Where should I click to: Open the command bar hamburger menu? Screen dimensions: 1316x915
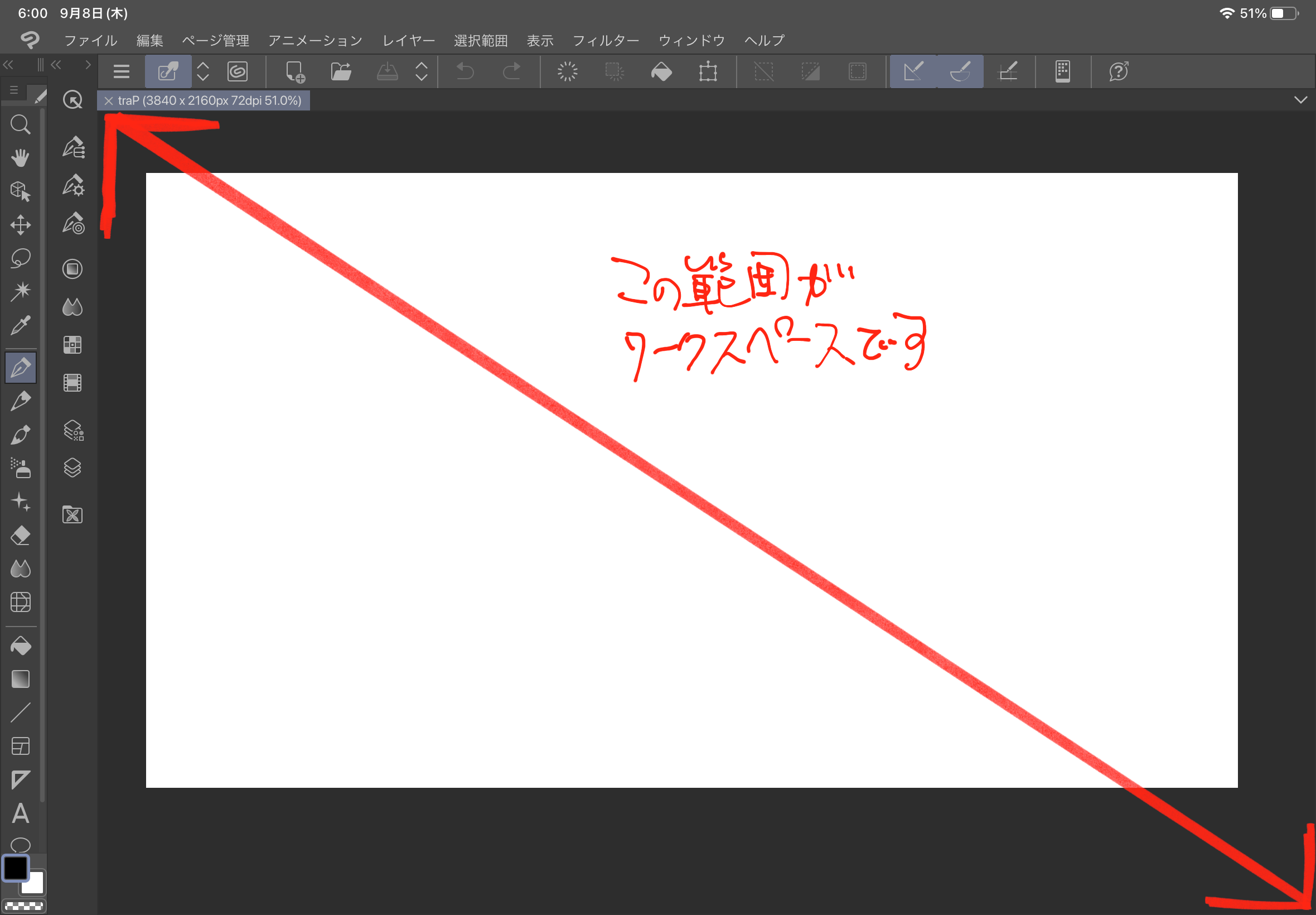122,71
